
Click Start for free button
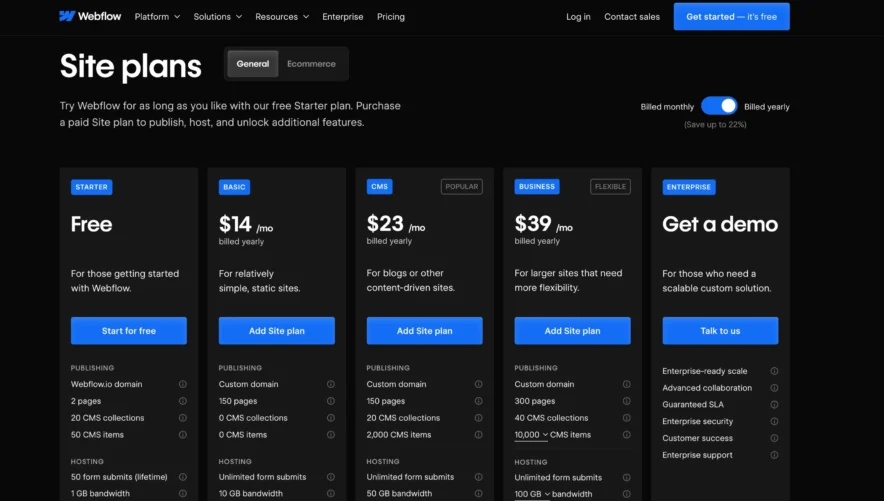[129, 331]
